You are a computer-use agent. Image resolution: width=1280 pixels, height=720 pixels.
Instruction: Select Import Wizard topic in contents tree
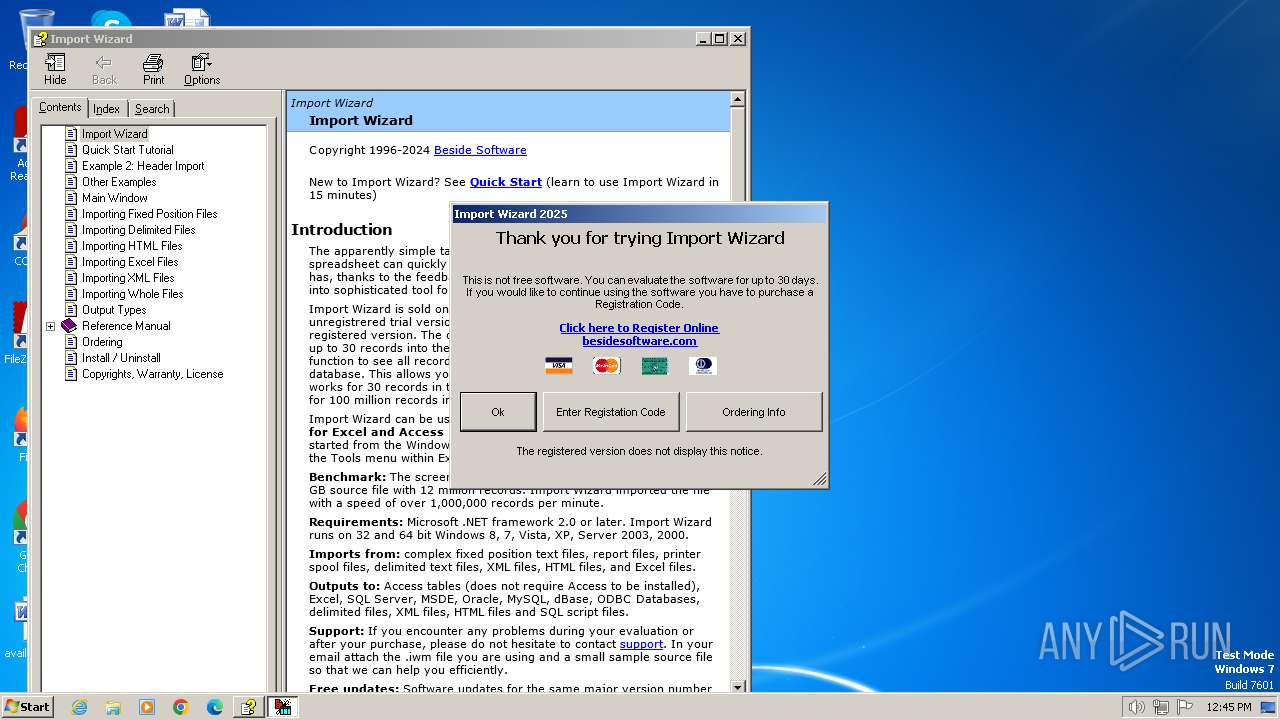pyautogui.click(x=115, y=134)
